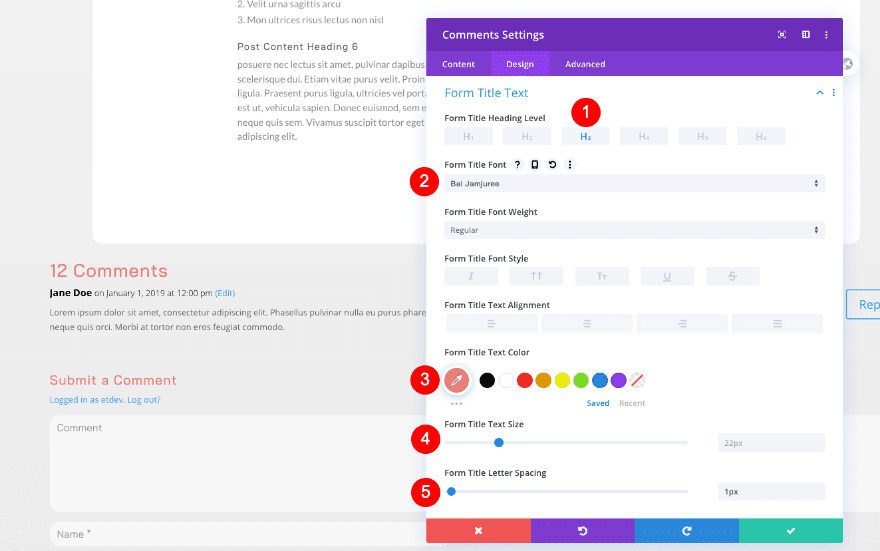880x551 pixels.
Task: Click the purple undo button
Action: (x=583, y=531)
